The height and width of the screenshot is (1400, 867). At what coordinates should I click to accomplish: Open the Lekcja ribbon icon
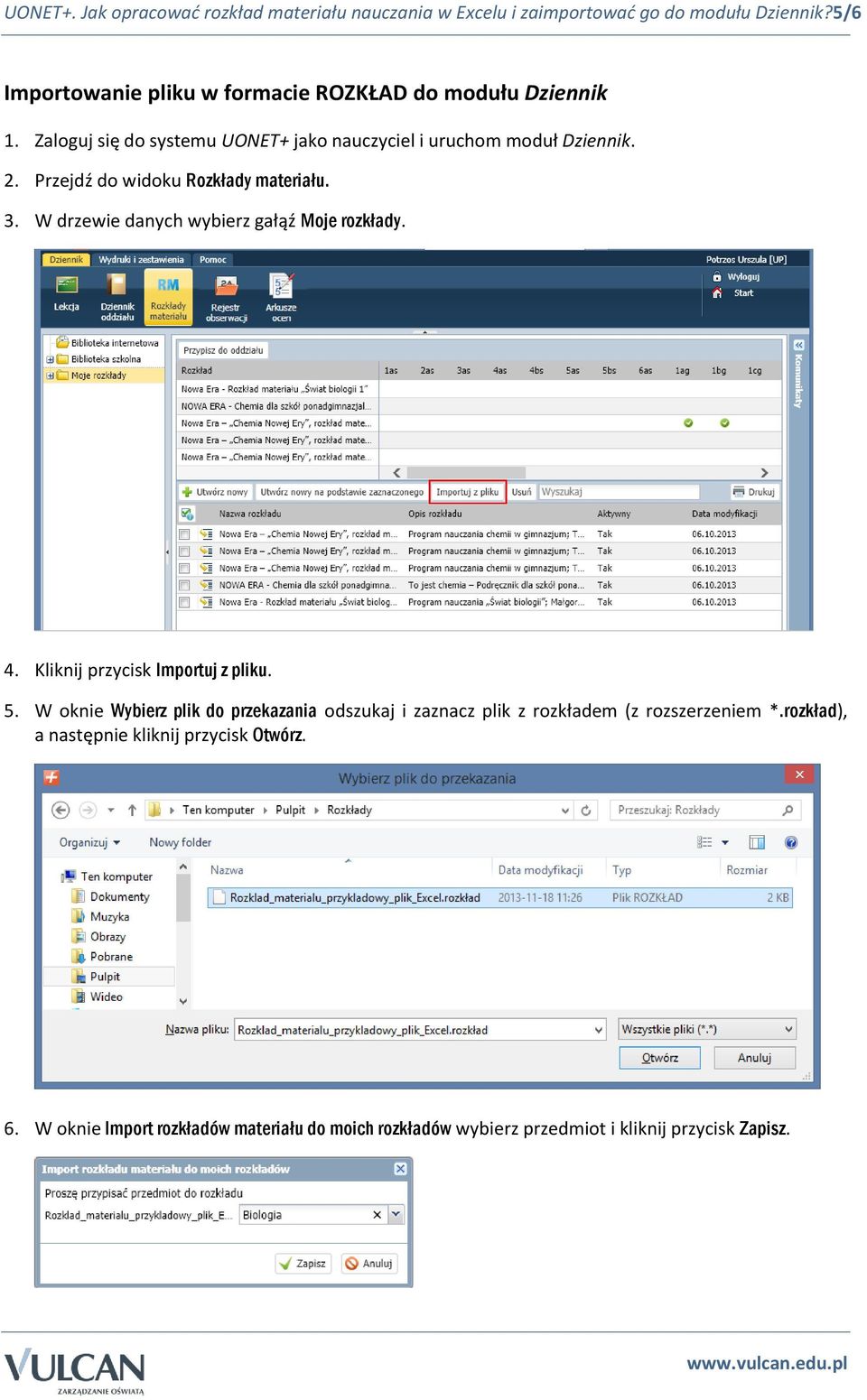(66, 295)
